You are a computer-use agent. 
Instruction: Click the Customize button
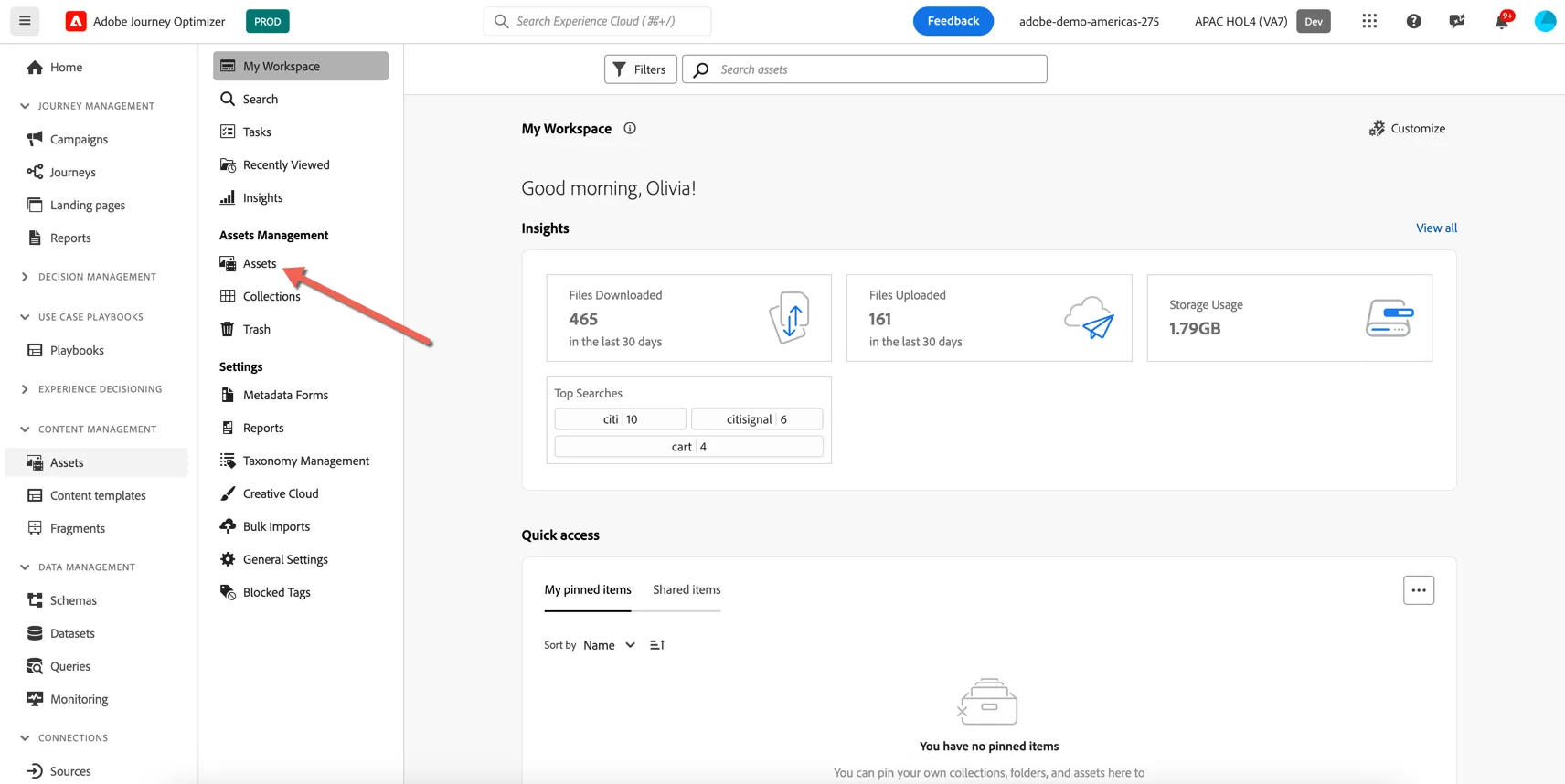coord(1407,129)
